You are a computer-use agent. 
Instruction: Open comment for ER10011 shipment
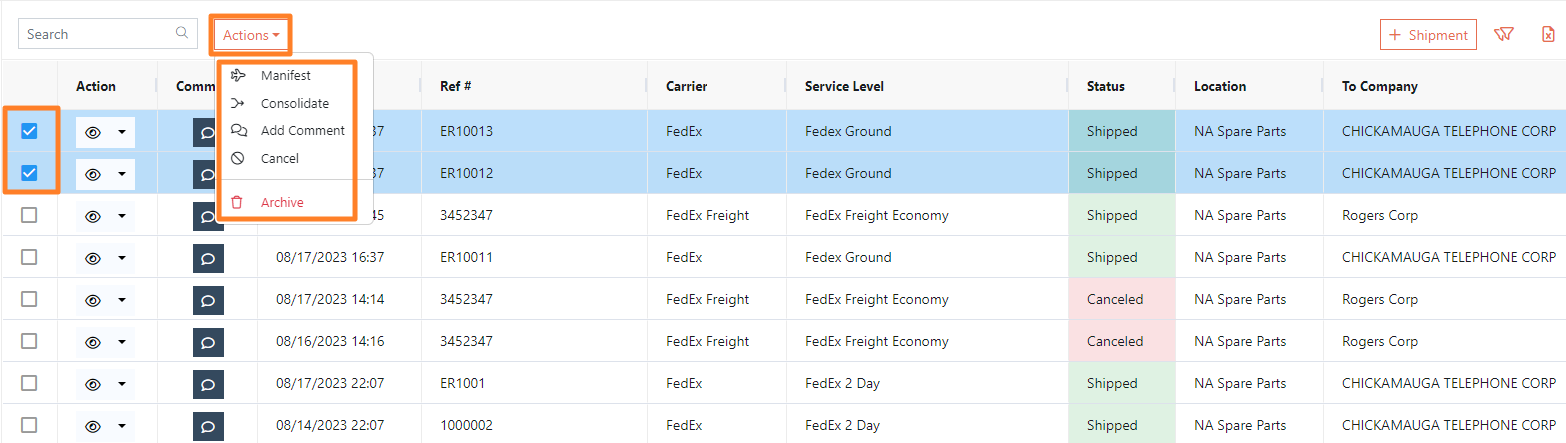(x=208, y=257)
